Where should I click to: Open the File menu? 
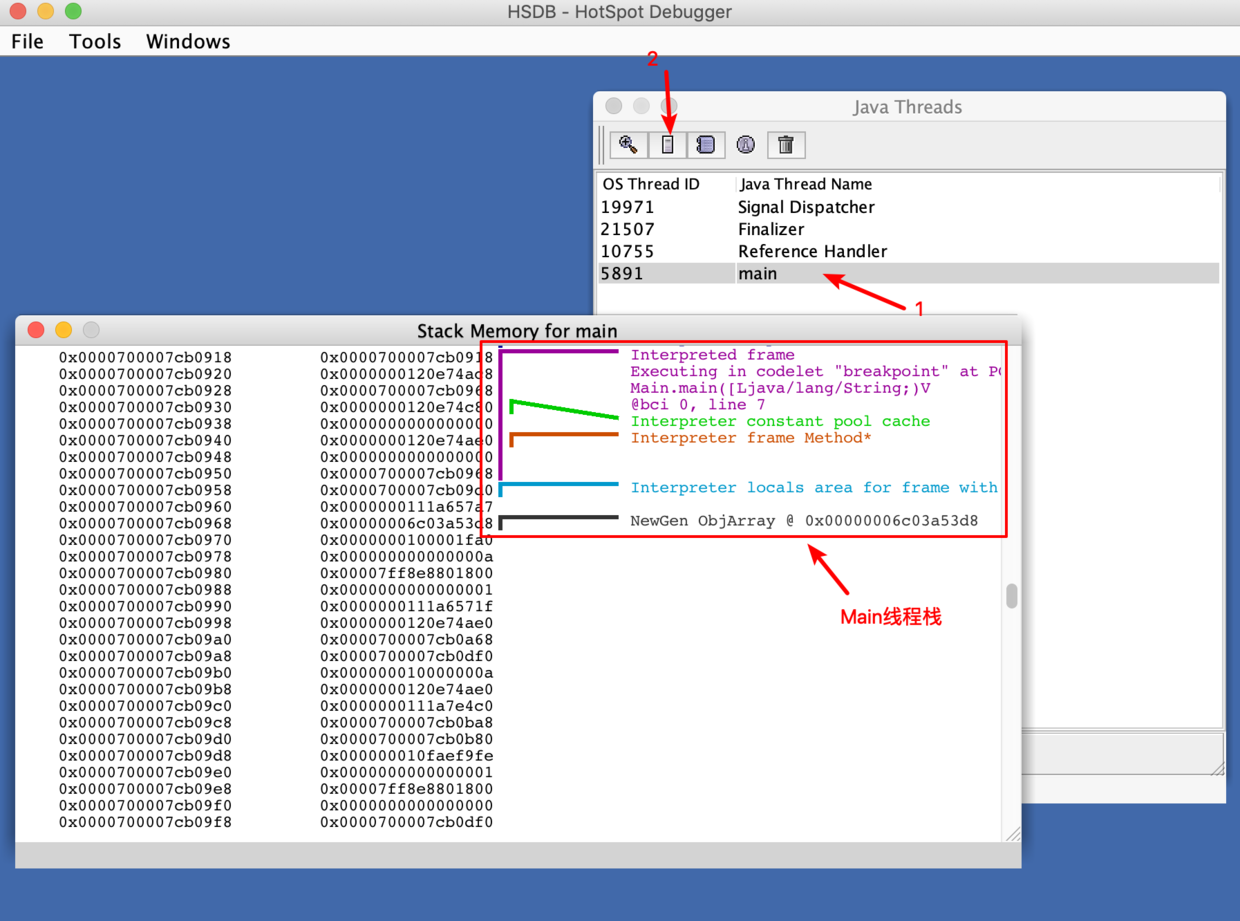coord(27,41)
